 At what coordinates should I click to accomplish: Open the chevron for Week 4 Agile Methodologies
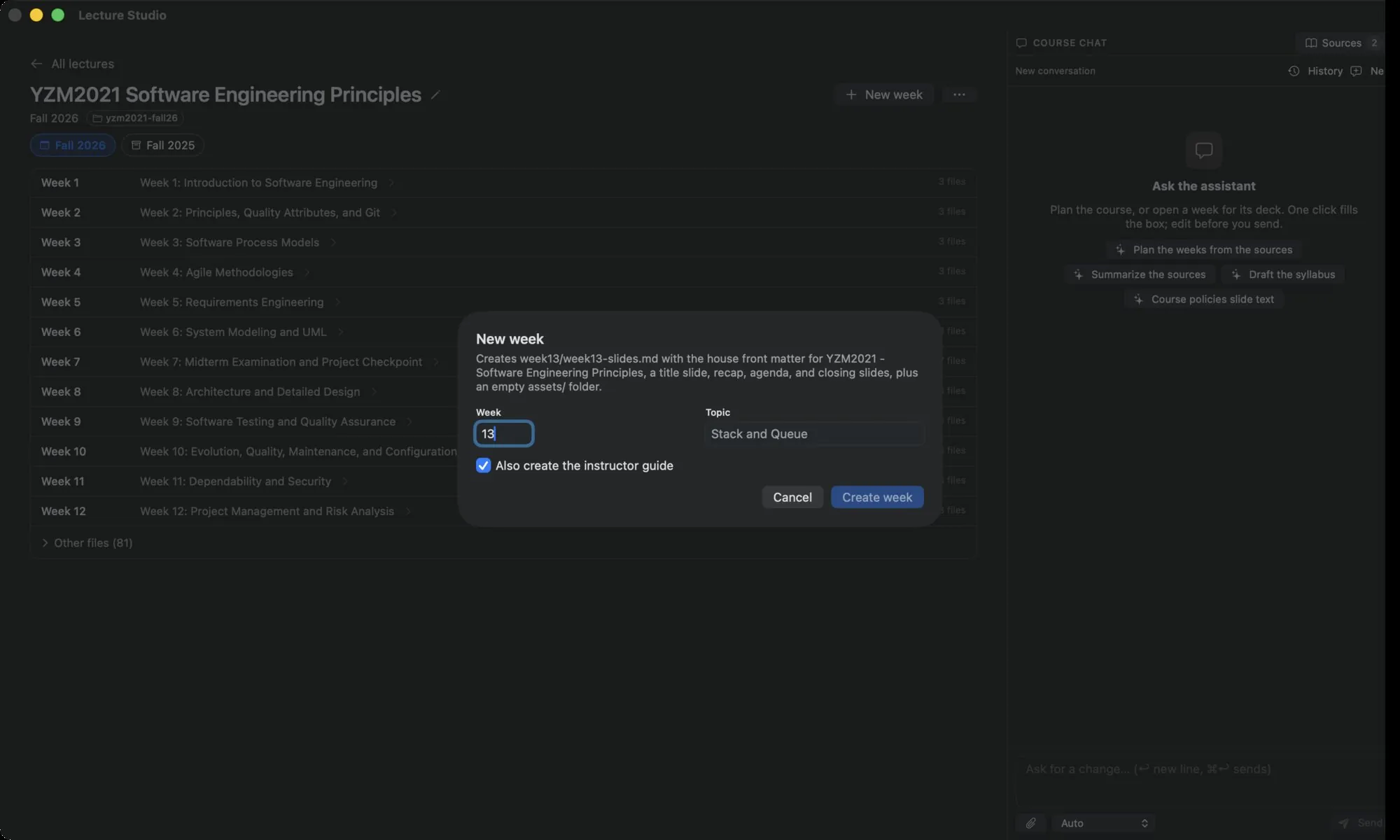307,272
